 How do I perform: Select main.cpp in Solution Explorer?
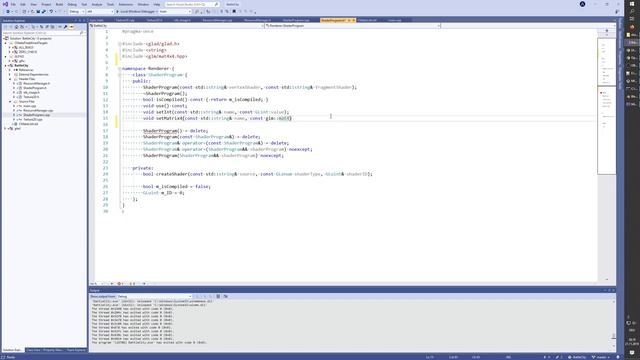coord(29,106)
